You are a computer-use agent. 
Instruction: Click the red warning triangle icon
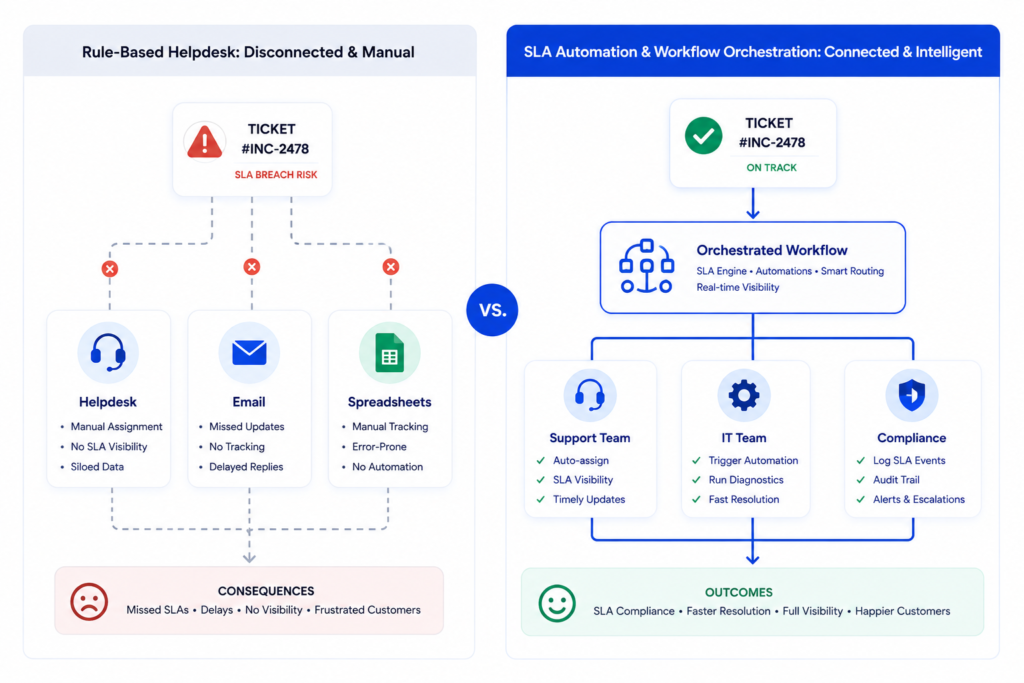click(204, 142)
